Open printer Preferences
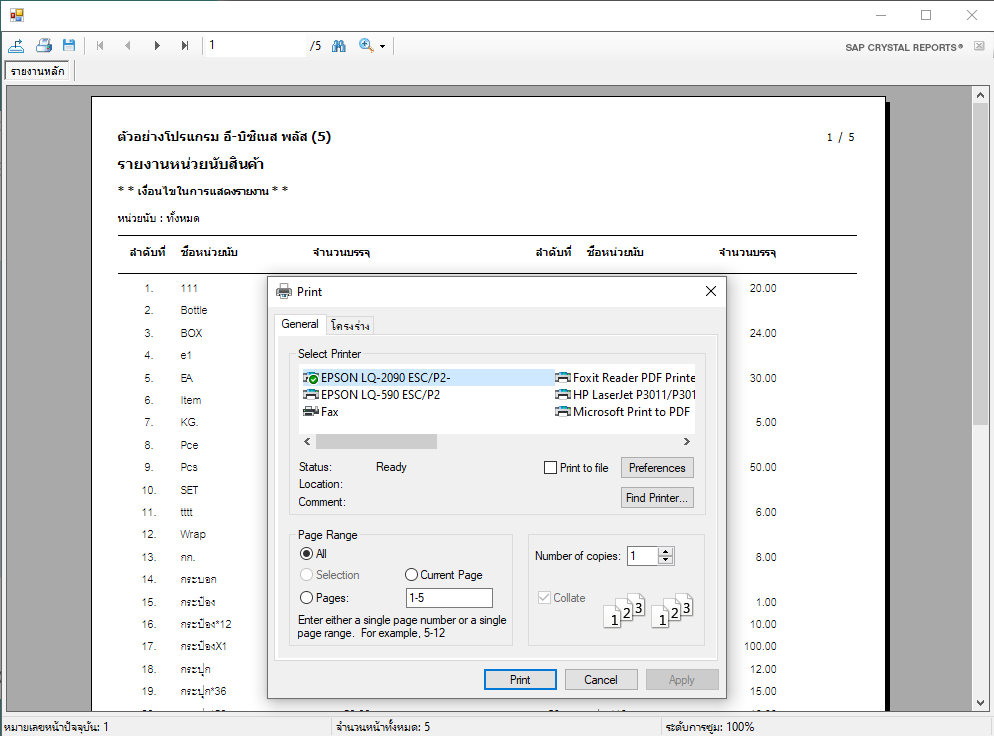The width and height of the screenshot is (994, 736). click(x=656, y=468)
